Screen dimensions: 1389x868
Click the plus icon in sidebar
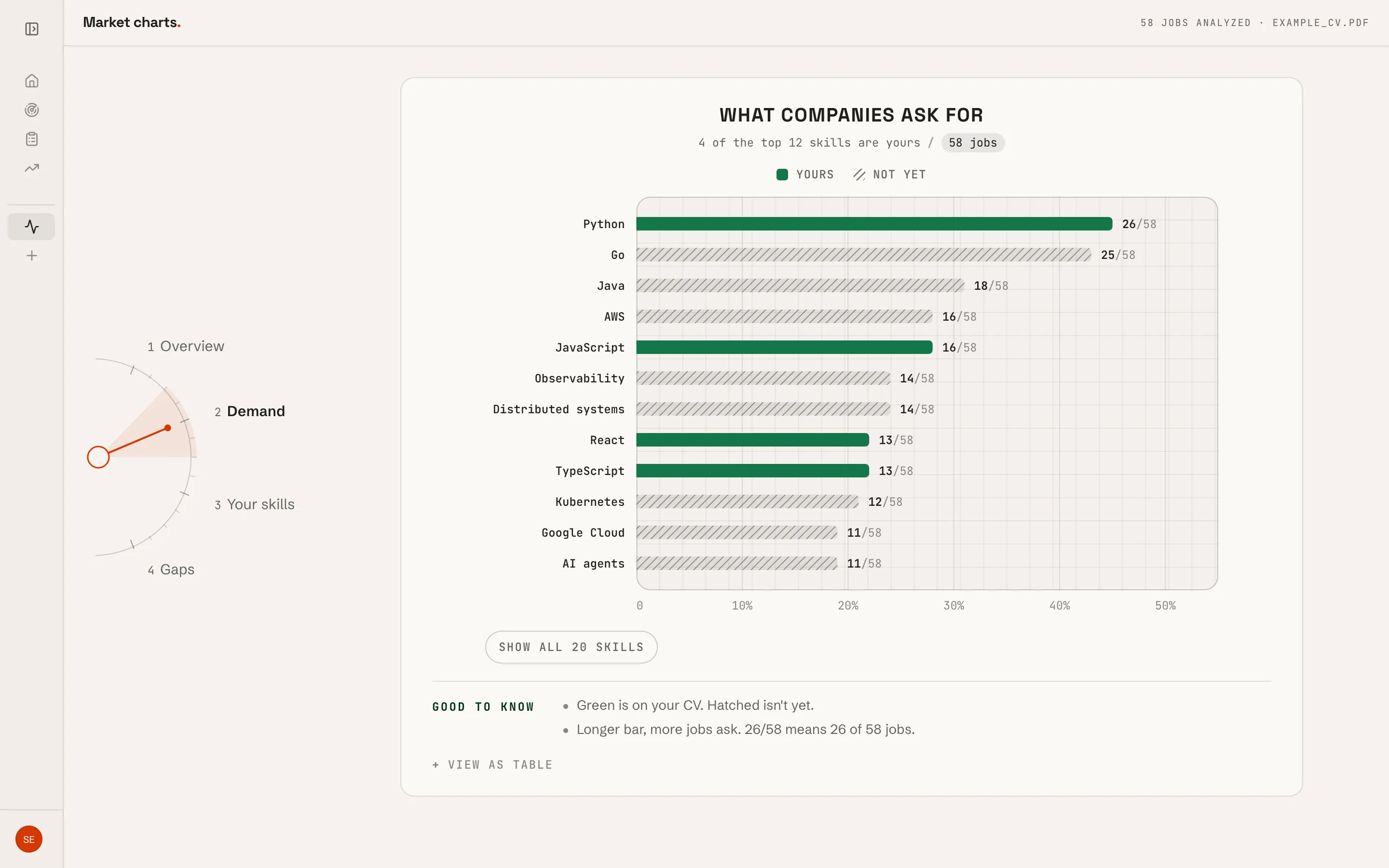(31, 256)
